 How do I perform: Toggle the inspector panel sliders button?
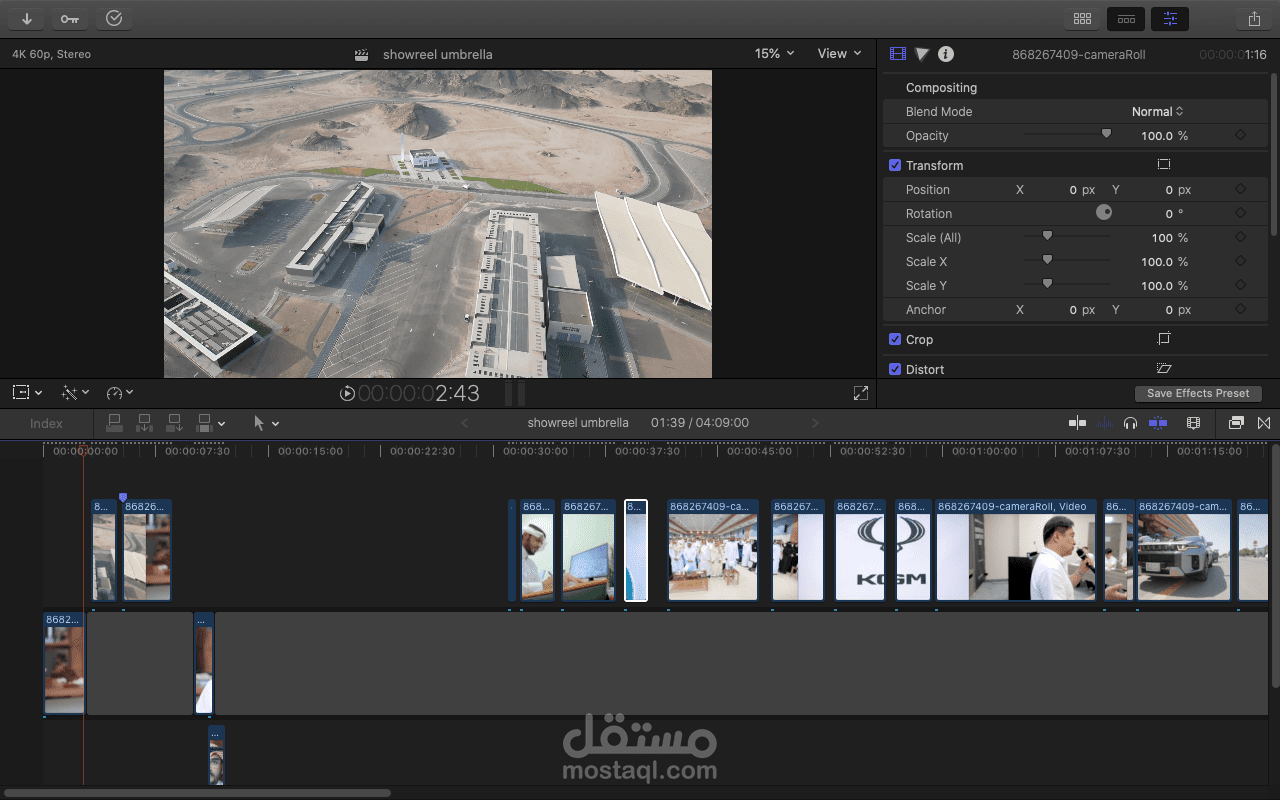(x=1170, y=18)
